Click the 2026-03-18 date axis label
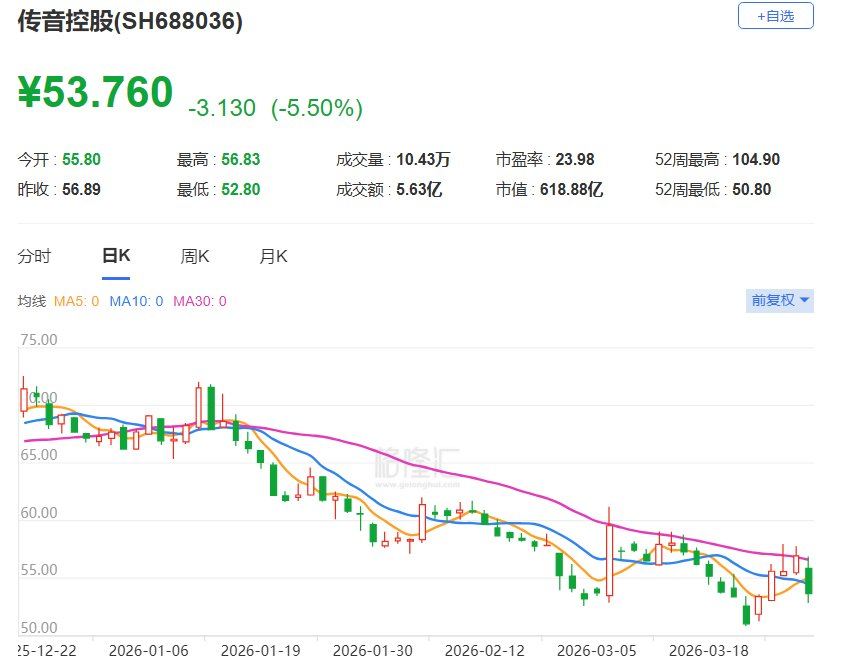The height and width of the screenshot is (666, 846). point(710,649)
